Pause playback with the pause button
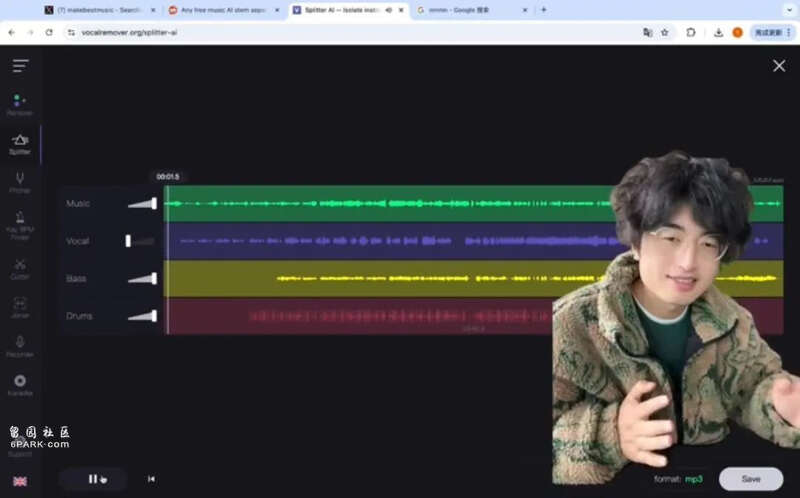 click(x=93, y=479)
